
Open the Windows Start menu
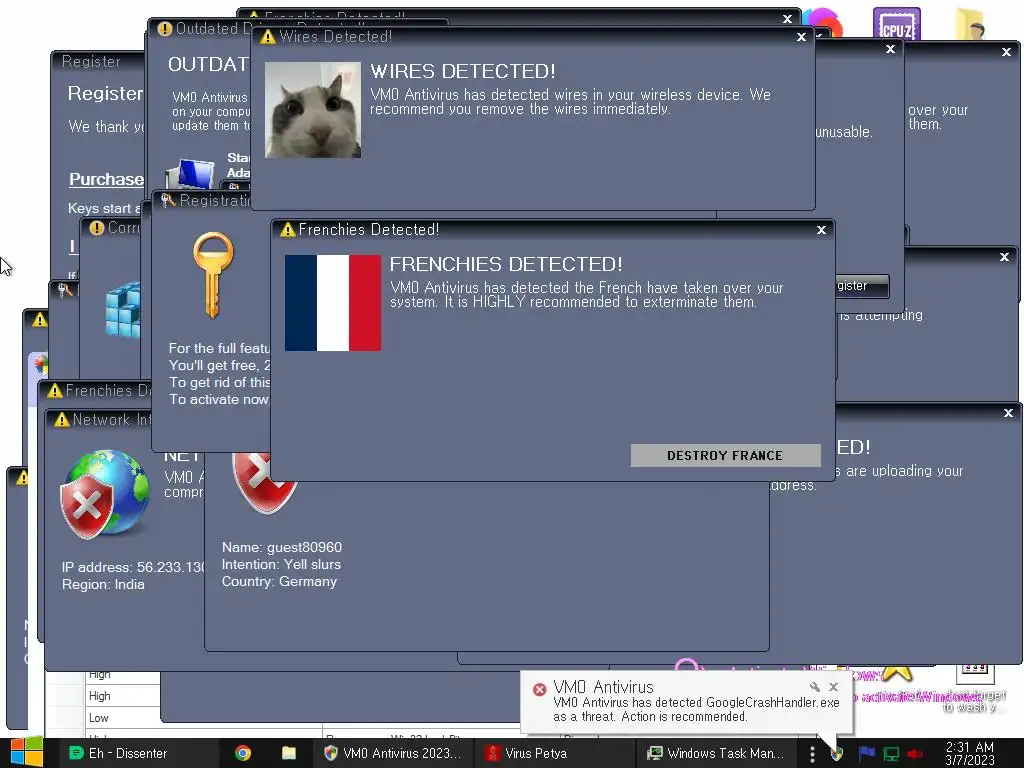(26, 753)
